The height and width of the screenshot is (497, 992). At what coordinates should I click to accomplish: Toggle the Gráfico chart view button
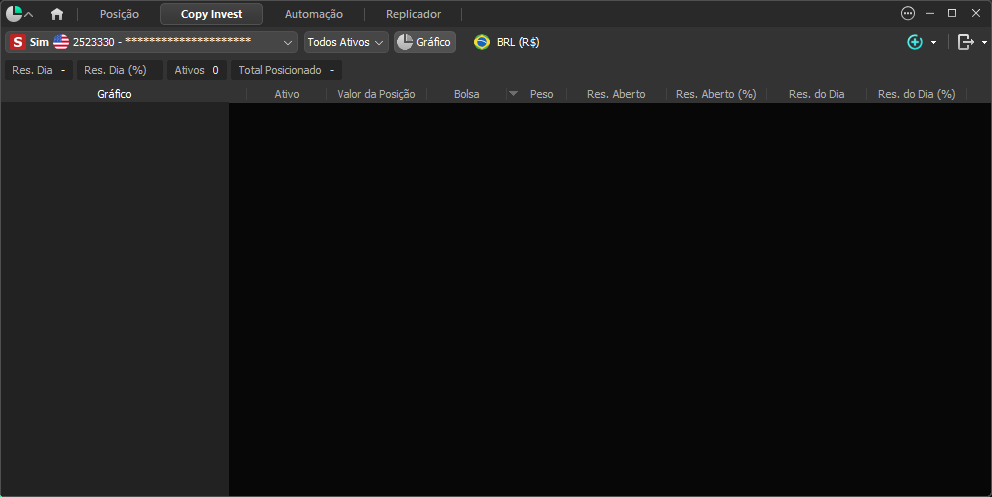(x=425, y=42)
